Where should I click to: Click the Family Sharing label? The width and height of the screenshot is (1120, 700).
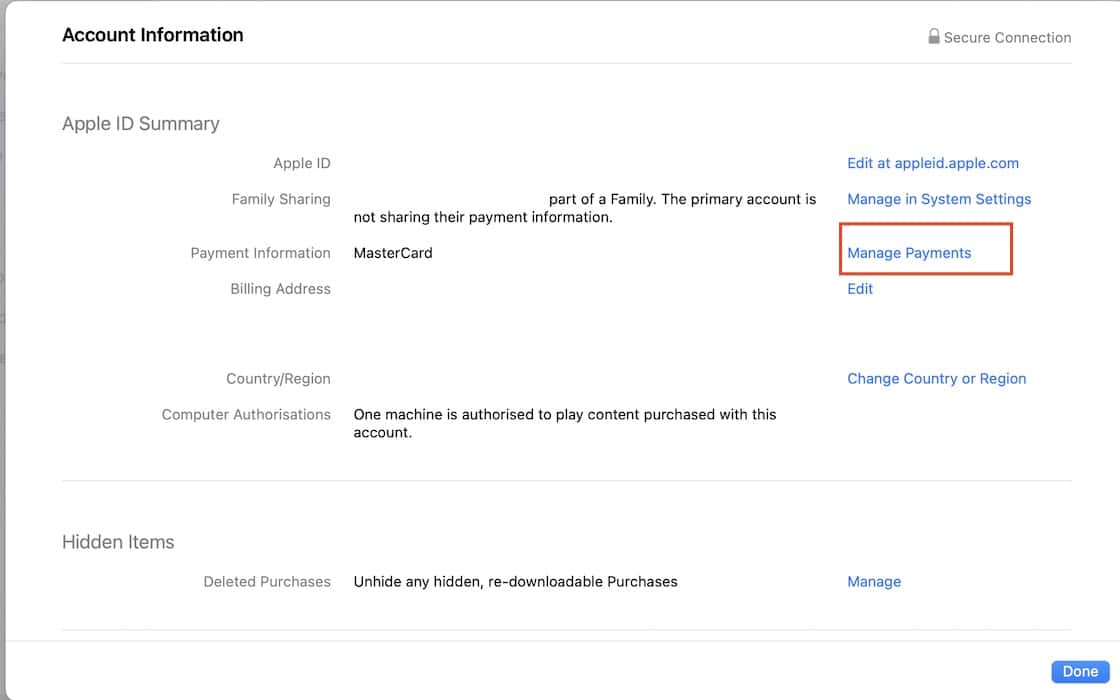[x=280, y=199]
